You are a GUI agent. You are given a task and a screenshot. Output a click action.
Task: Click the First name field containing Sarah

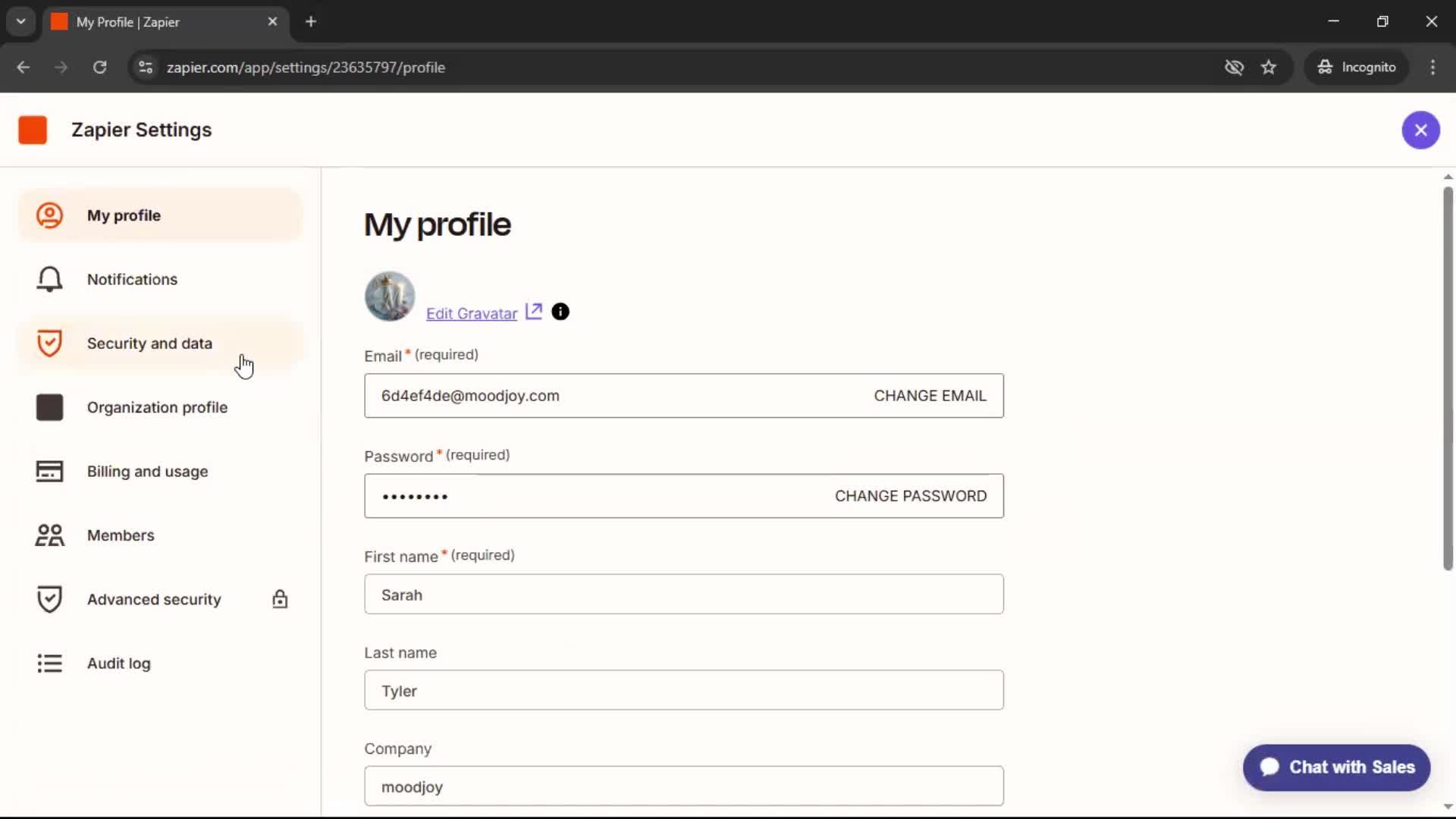(684, 595)
